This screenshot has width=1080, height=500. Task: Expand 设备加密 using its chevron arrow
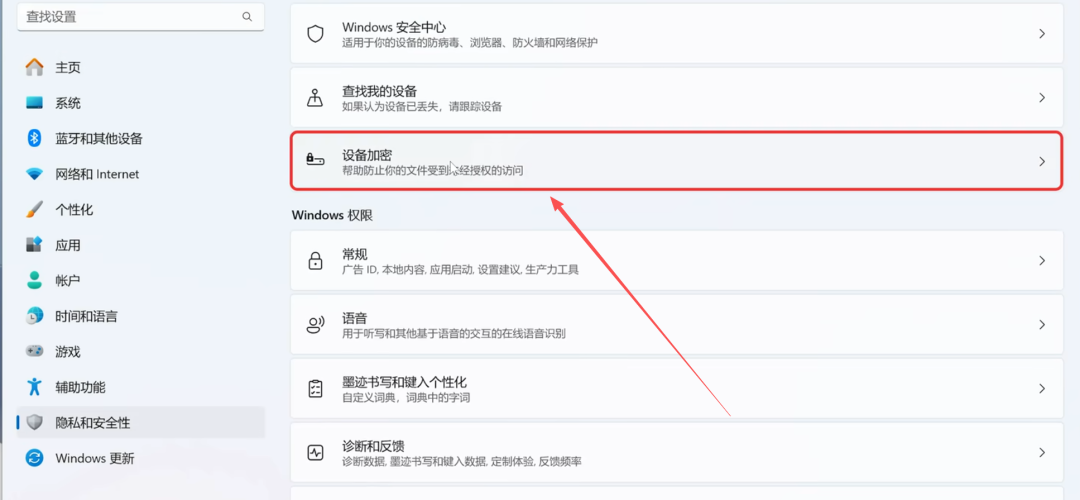pos(1042,161)
